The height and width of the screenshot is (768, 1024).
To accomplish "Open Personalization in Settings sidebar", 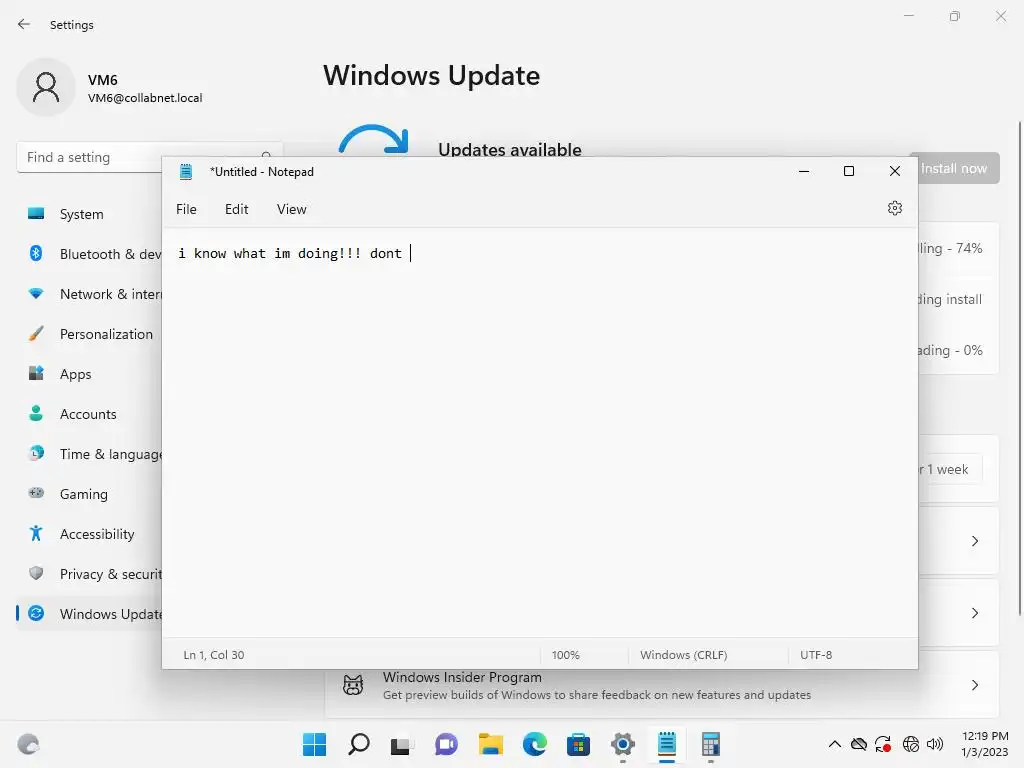I will [90, 334].
